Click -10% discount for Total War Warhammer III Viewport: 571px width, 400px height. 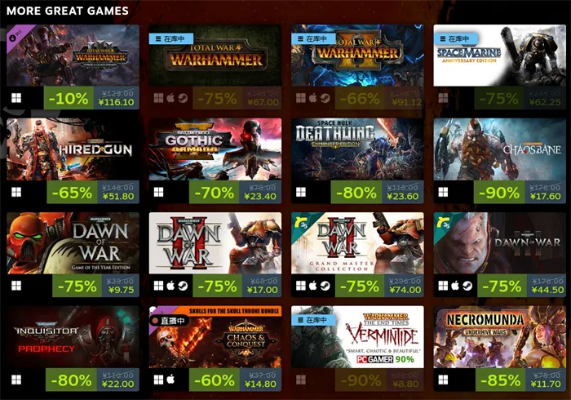point(68,98)
